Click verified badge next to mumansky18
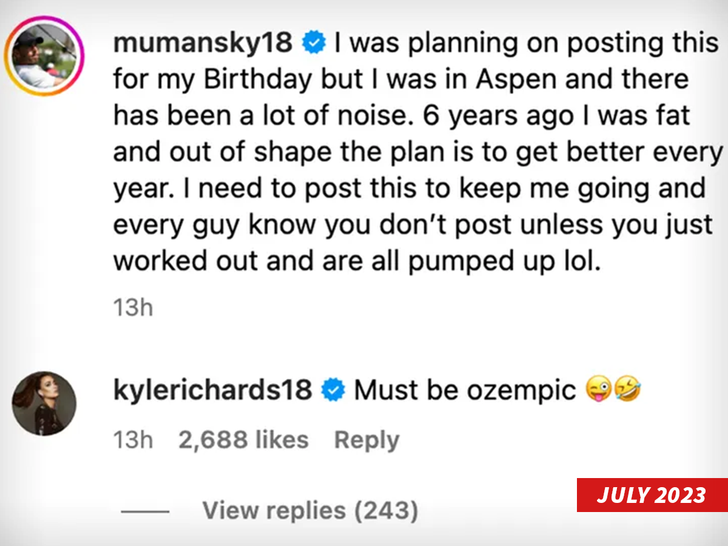 [x=312, y=44]
